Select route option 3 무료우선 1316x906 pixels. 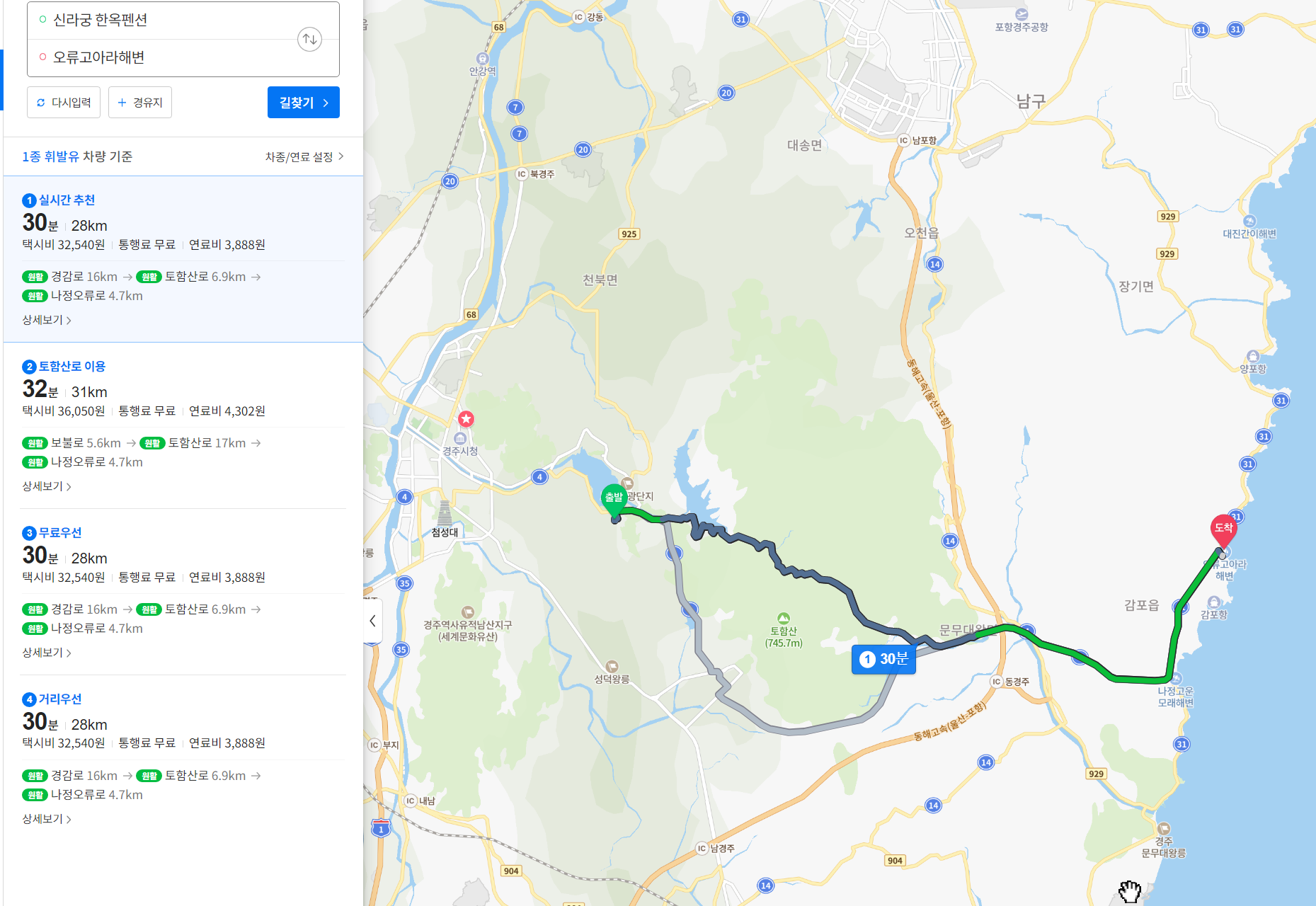[x=183, y=592]
